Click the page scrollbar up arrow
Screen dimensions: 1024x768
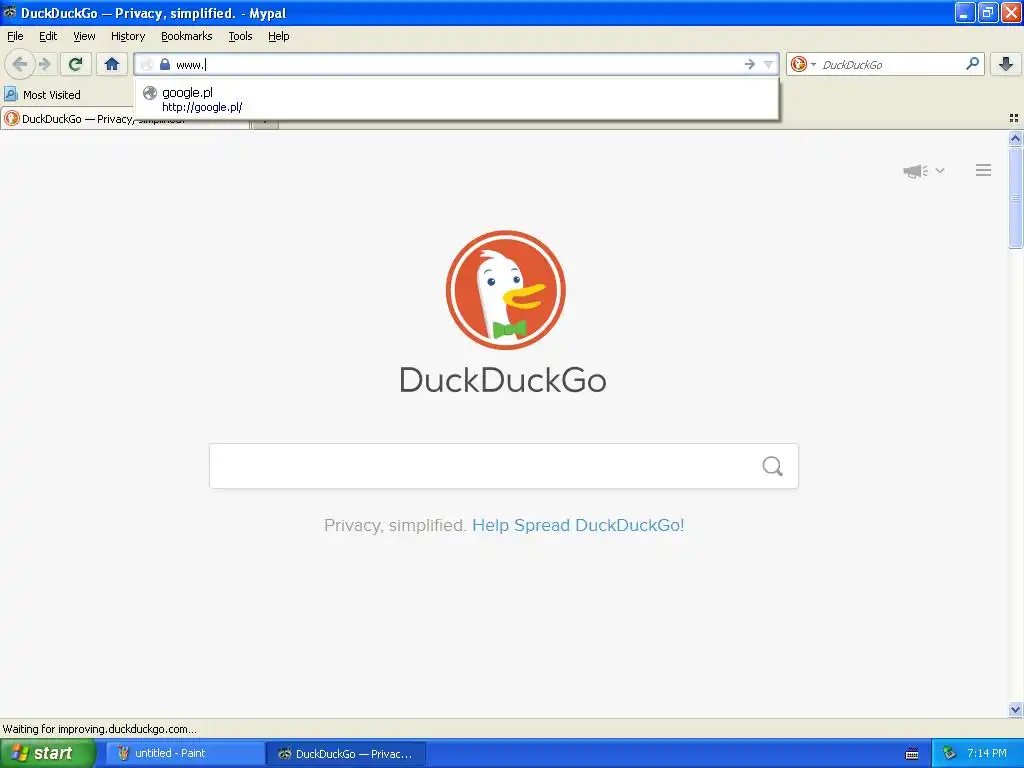click(1015, 138)
